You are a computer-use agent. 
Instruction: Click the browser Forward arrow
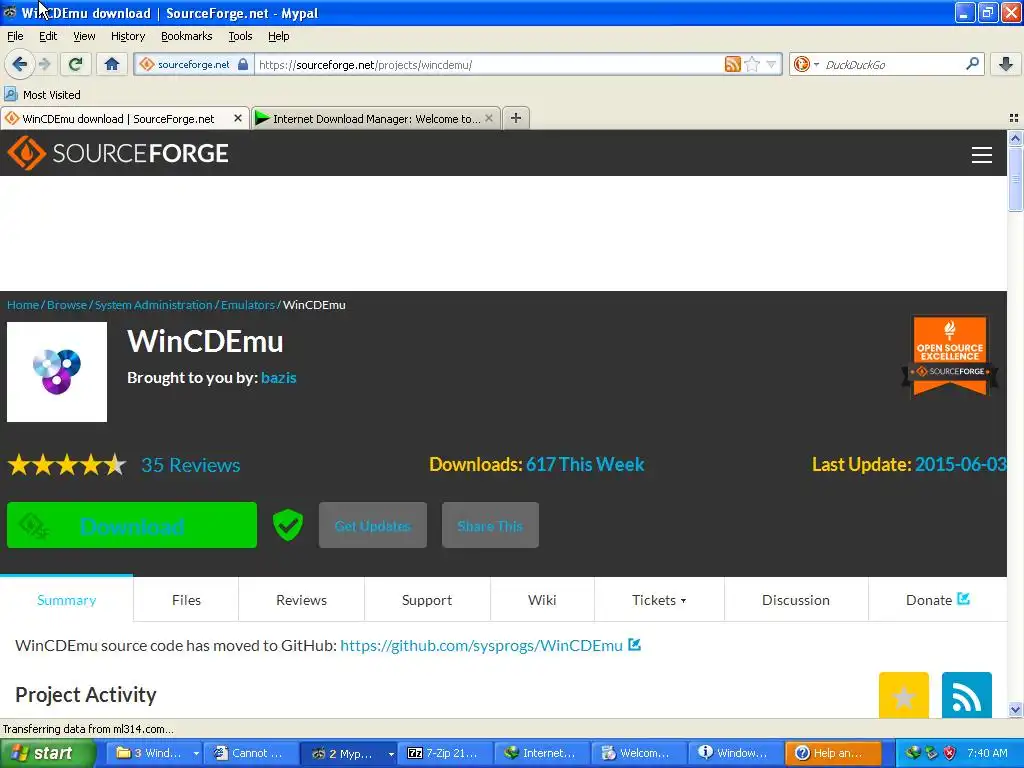tap(44, 64)
